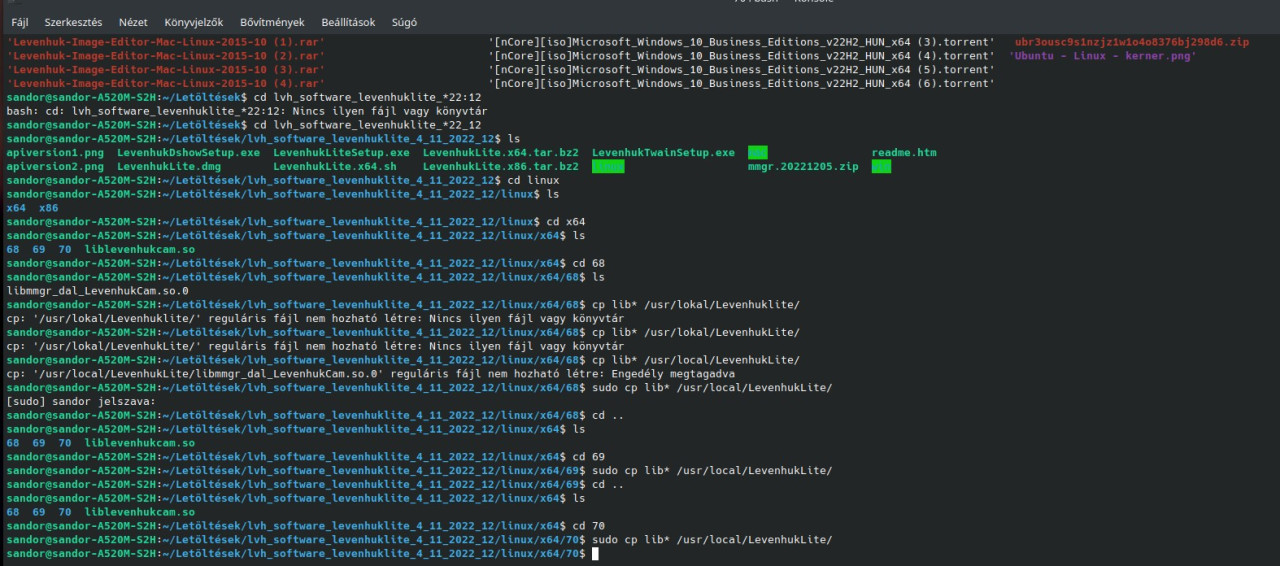Click libmmgr_dal_LevenhukCam.so.0 in the ls output
The height and width of the screenshot is (566, 1280).
tap(97, 291)
